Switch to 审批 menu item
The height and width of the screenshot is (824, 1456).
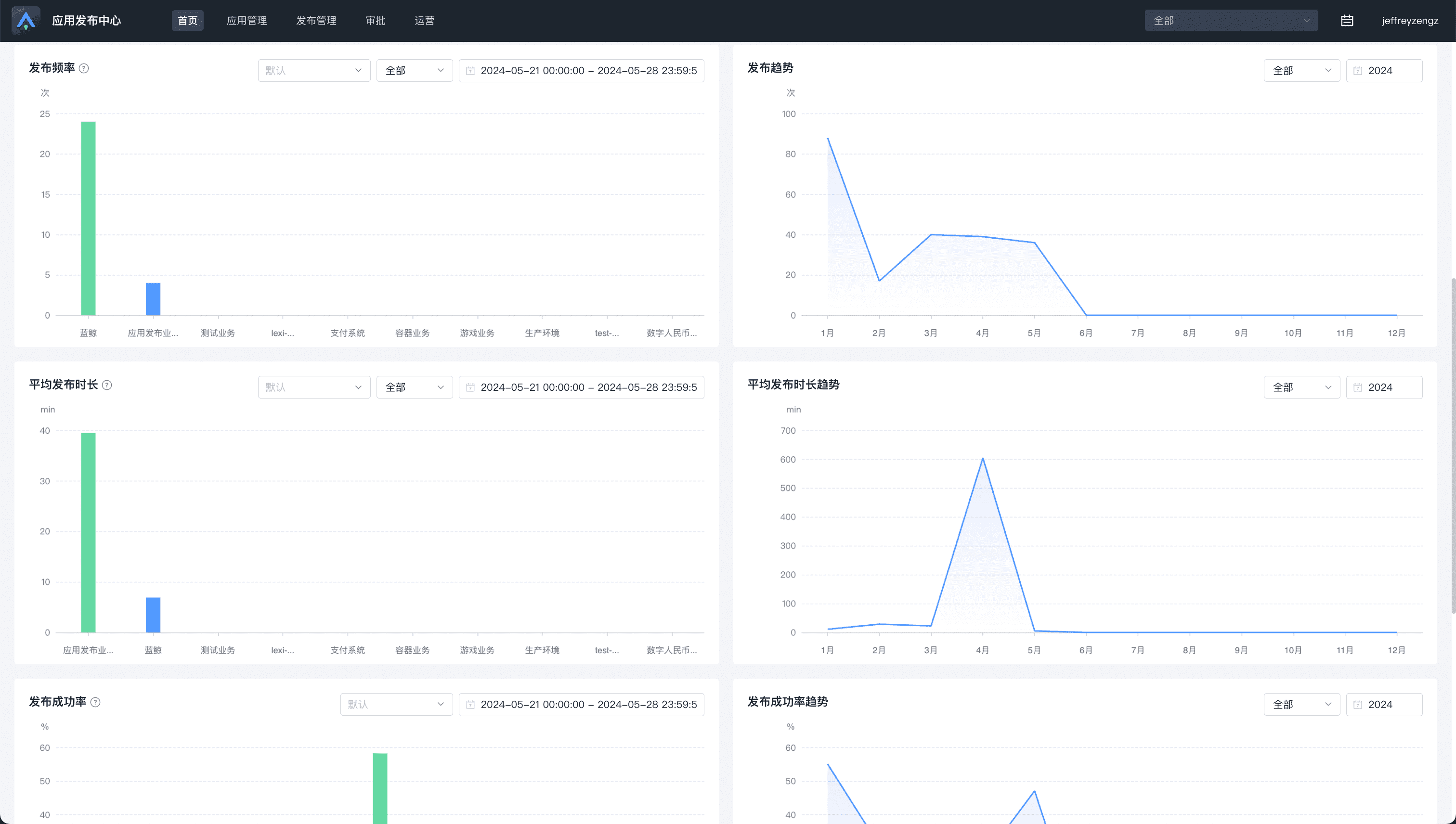tap(376, 20)
